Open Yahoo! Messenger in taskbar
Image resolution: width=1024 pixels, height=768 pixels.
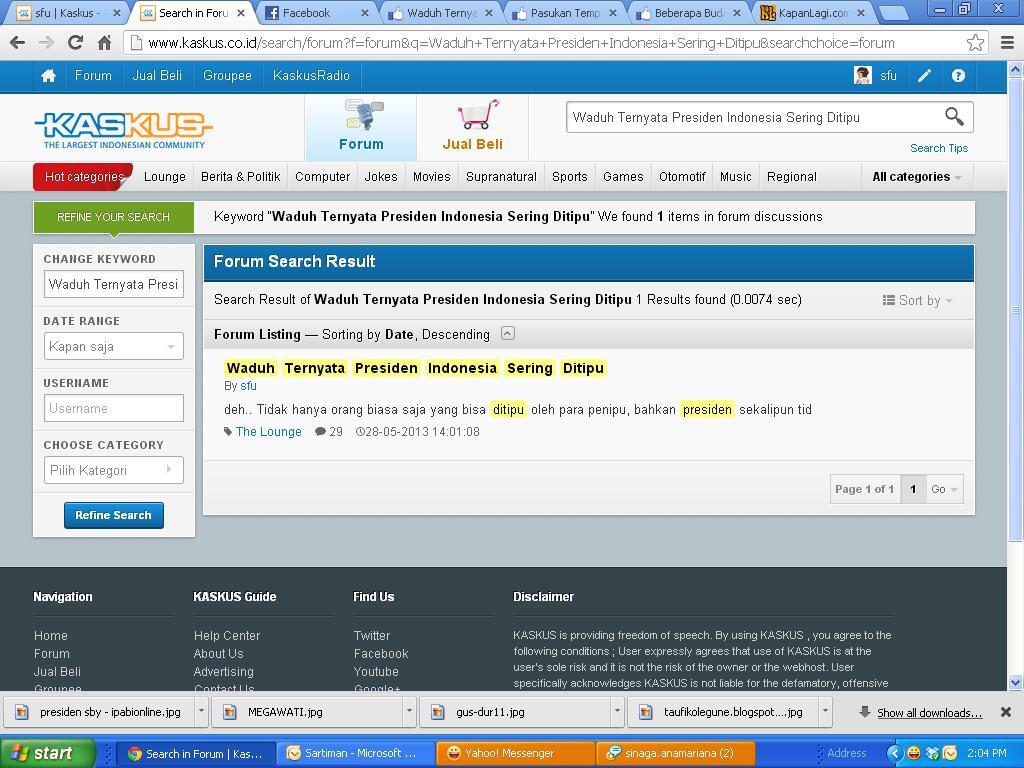[x=515, y=754]
